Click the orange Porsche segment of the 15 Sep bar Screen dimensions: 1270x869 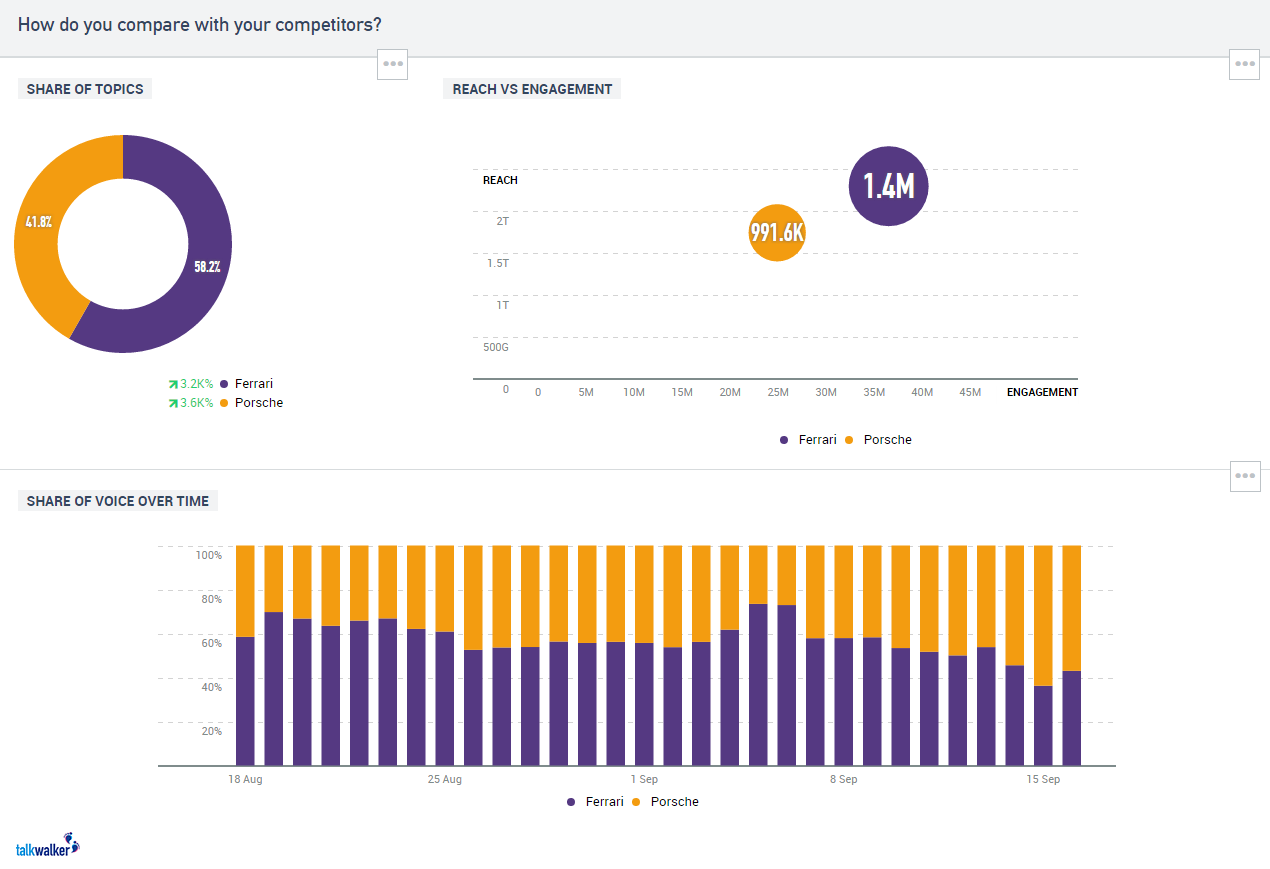(x=1044, y=616)
